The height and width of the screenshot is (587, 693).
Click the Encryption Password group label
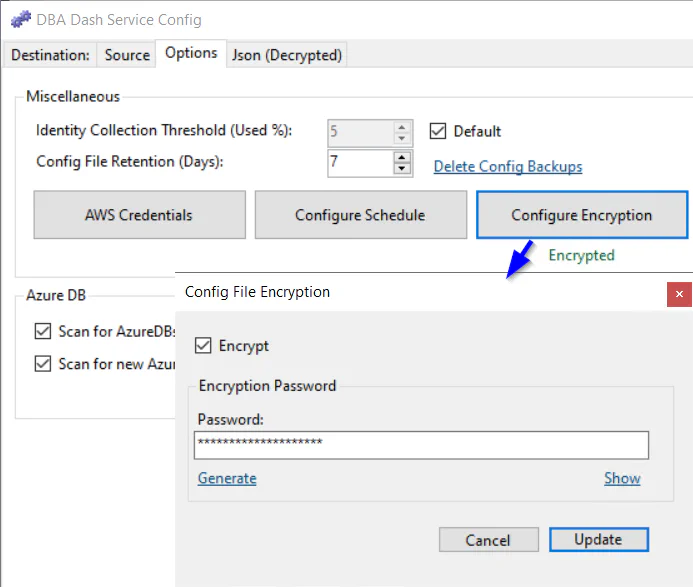click(x=267, y=385)
